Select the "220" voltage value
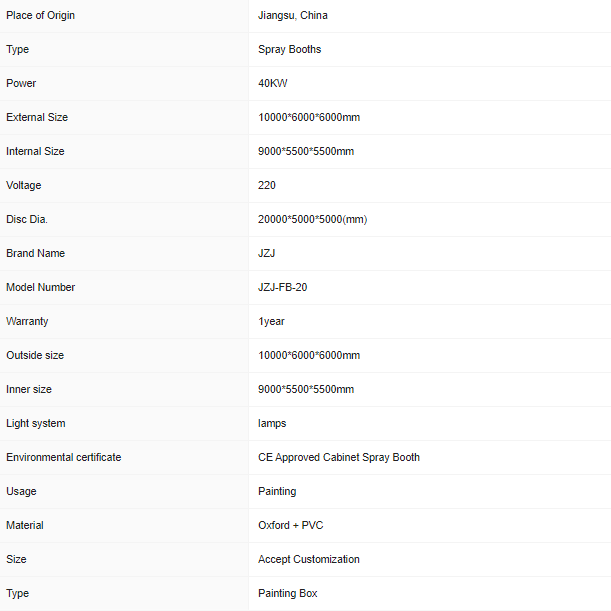Screen dimensions: 611x611 pyautogui.click(x=267, y=185)
